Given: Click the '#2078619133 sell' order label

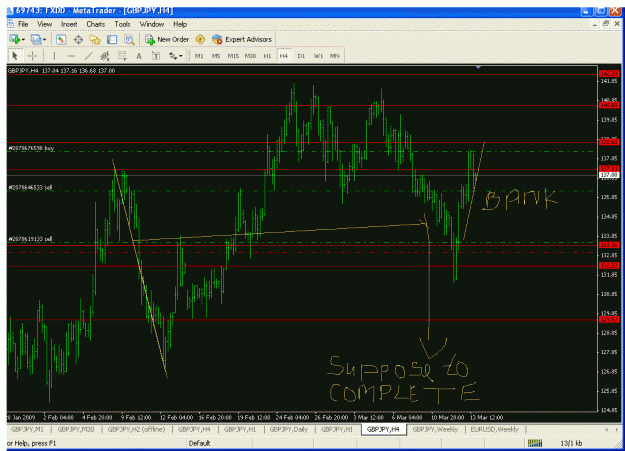Looking at the screenshot, I should 30,239.
